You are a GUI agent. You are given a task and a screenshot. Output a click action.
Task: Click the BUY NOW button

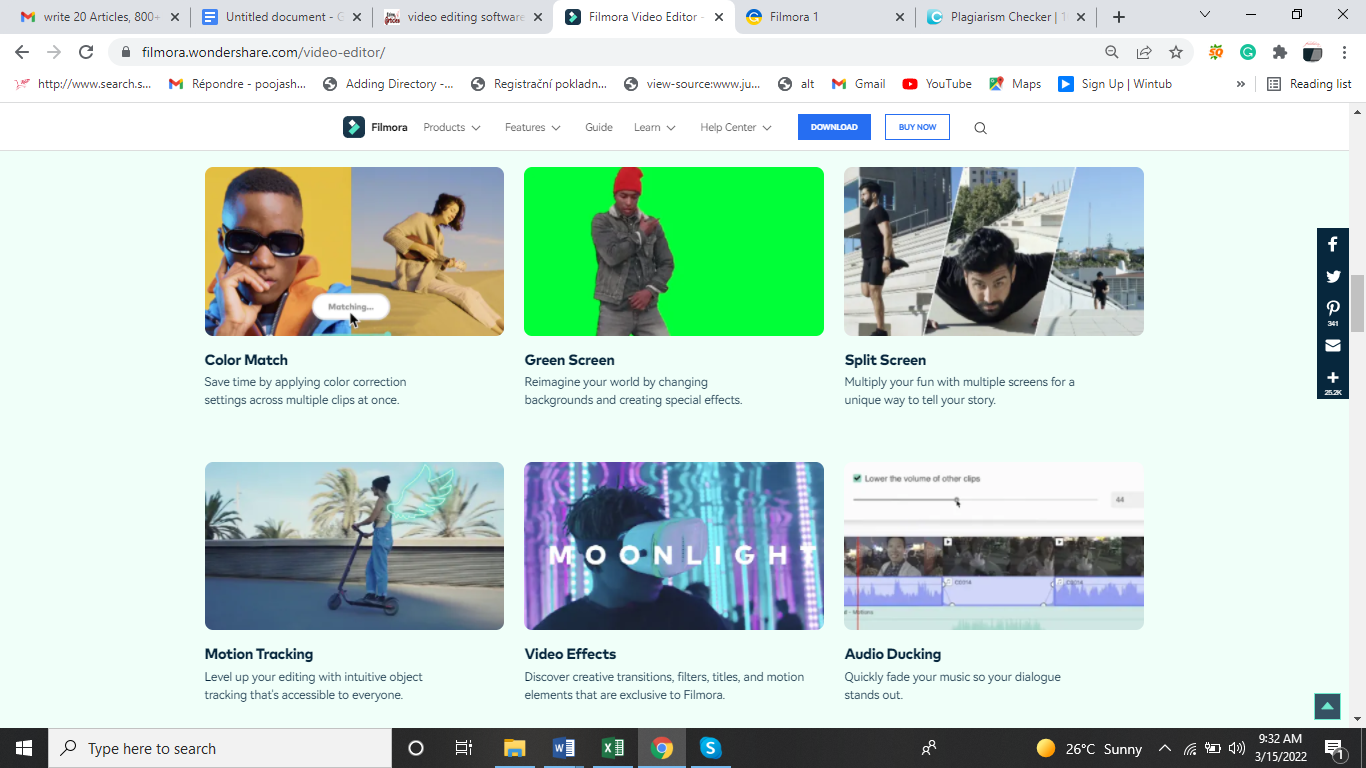[x=917, y=127]
